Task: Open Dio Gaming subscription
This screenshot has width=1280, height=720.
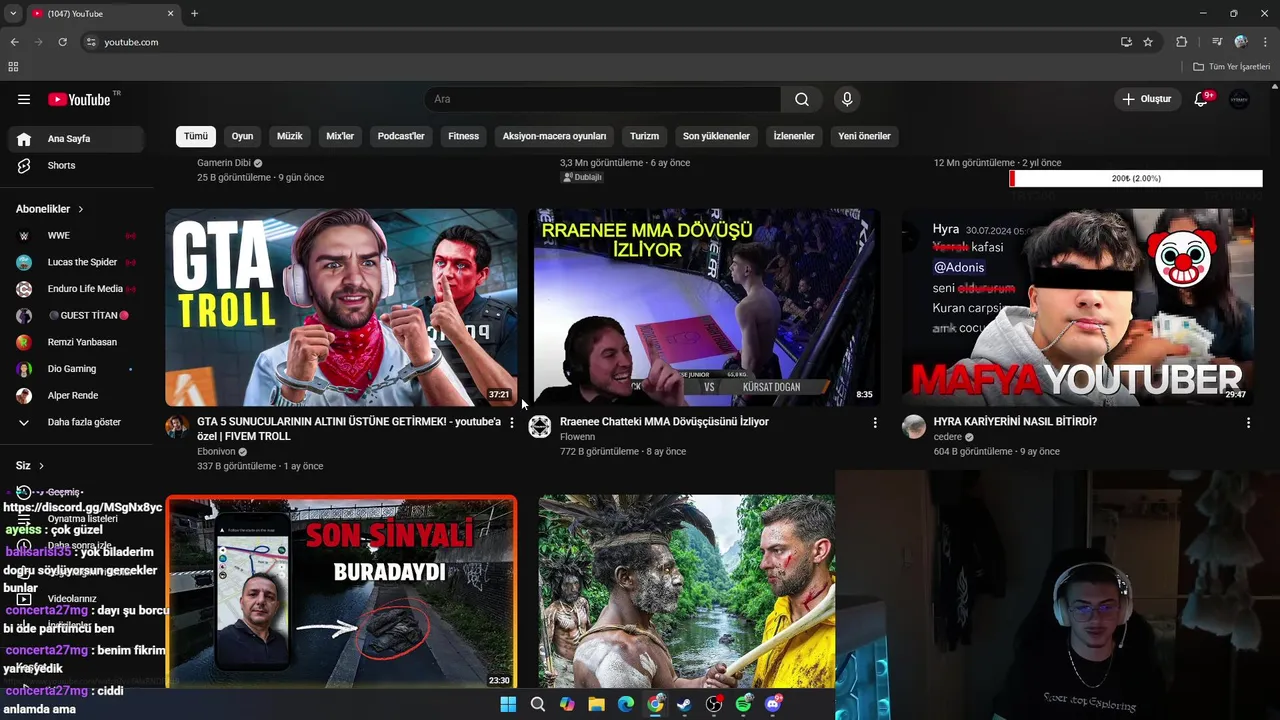Action: [76, 369]
